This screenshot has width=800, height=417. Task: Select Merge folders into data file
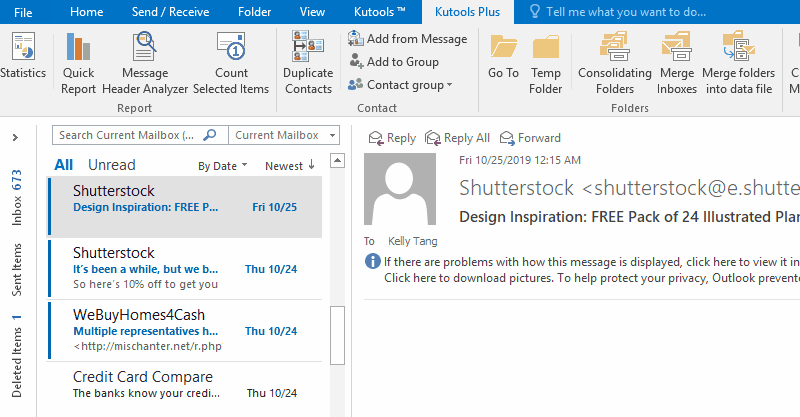pos(738,63)
